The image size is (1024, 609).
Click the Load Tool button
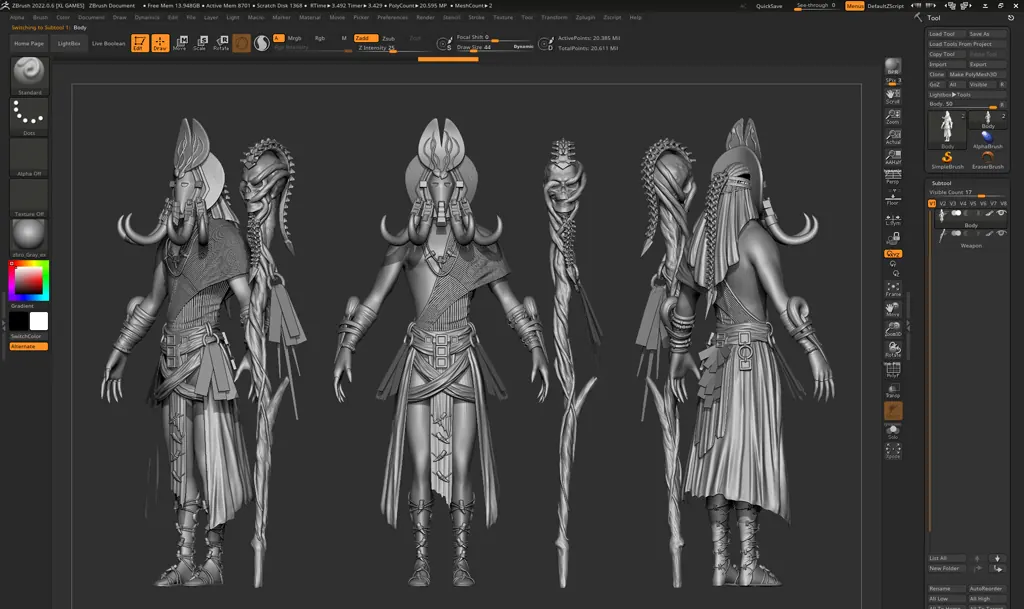[x=946, y=34]
